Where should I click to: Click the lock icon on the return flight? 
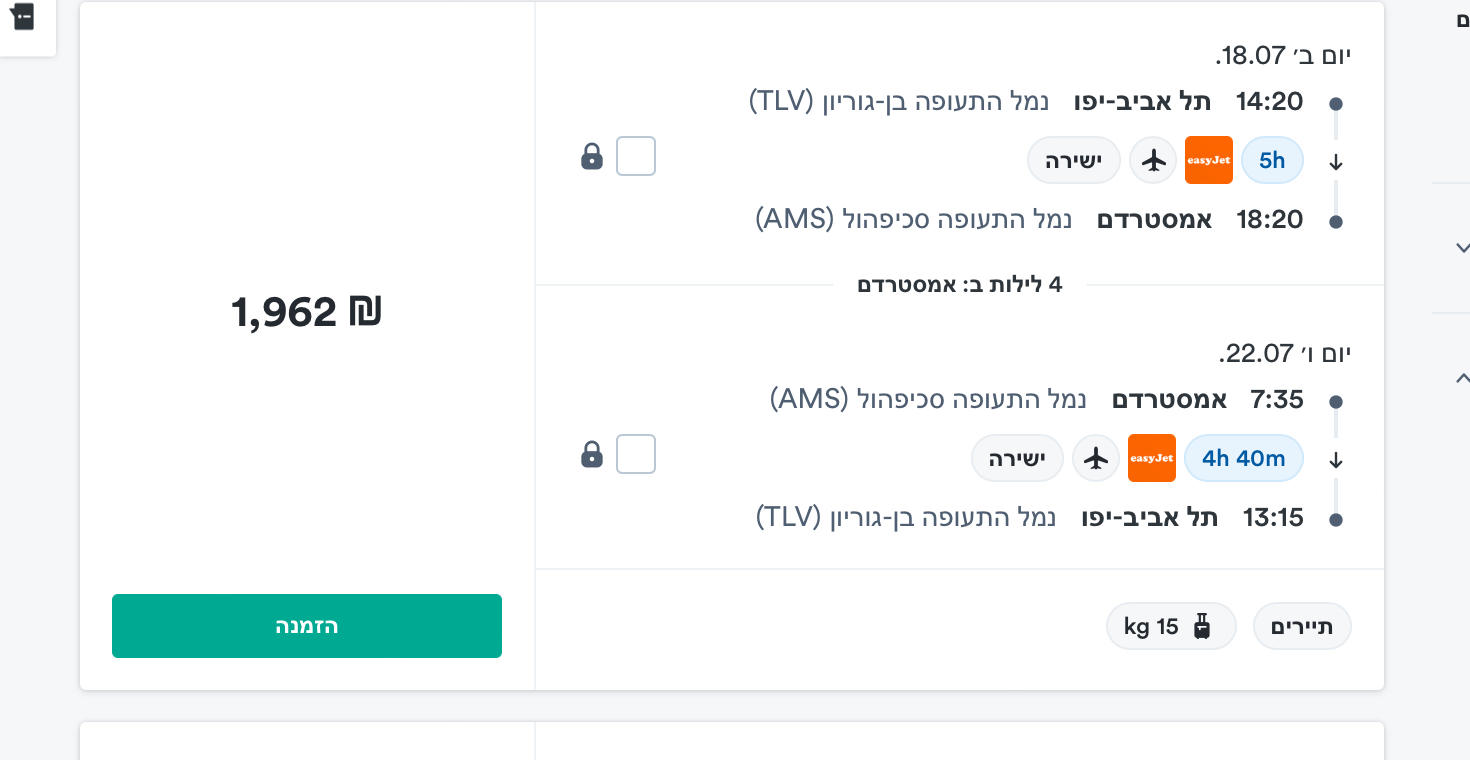coord(592,455)
